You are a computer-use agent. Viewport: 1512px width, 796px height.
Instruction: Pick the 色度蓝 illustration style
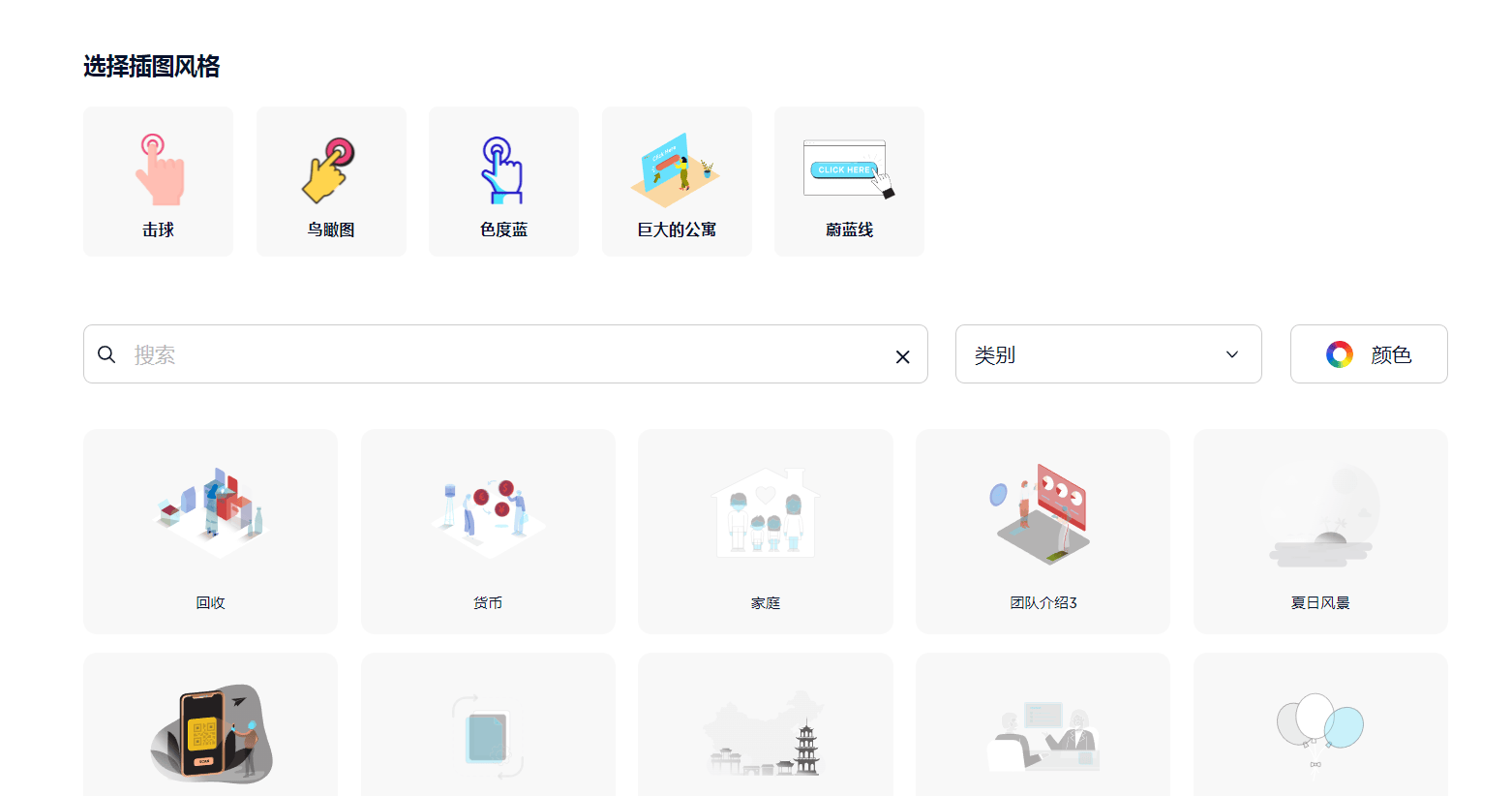(503, 181)
